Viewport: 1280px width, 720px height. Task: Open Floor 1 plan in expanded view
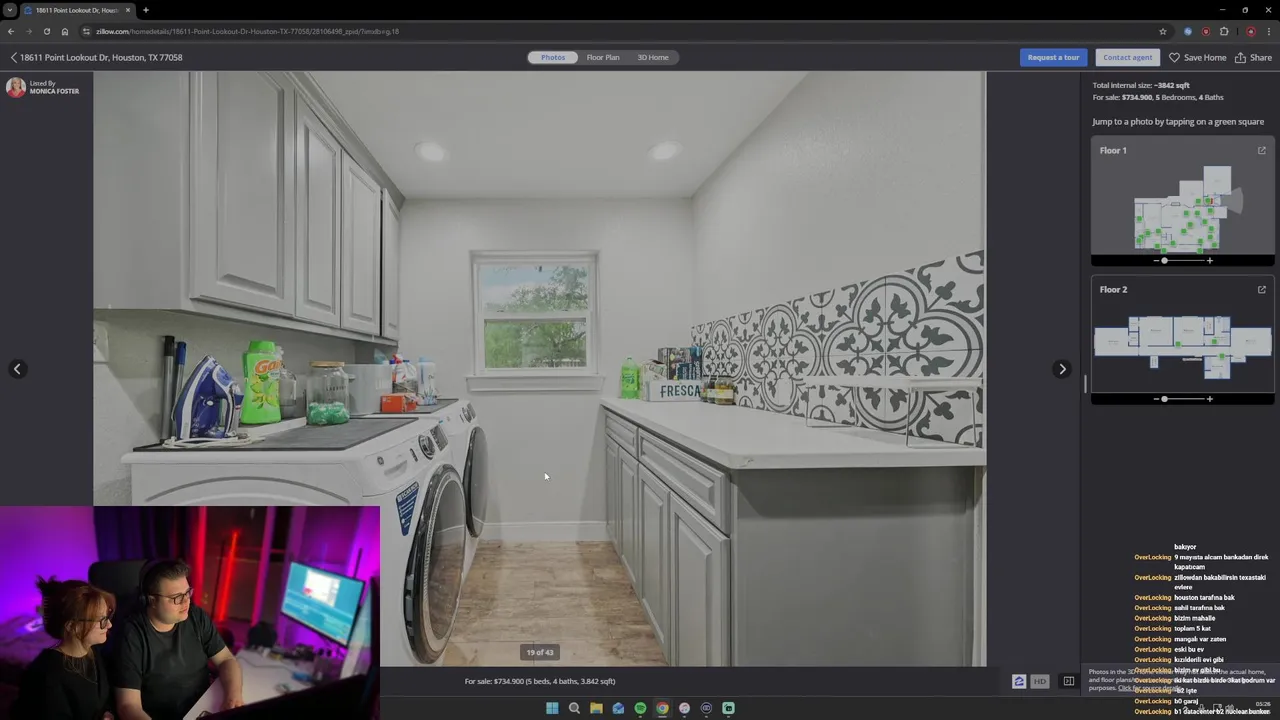[1261, 150]
